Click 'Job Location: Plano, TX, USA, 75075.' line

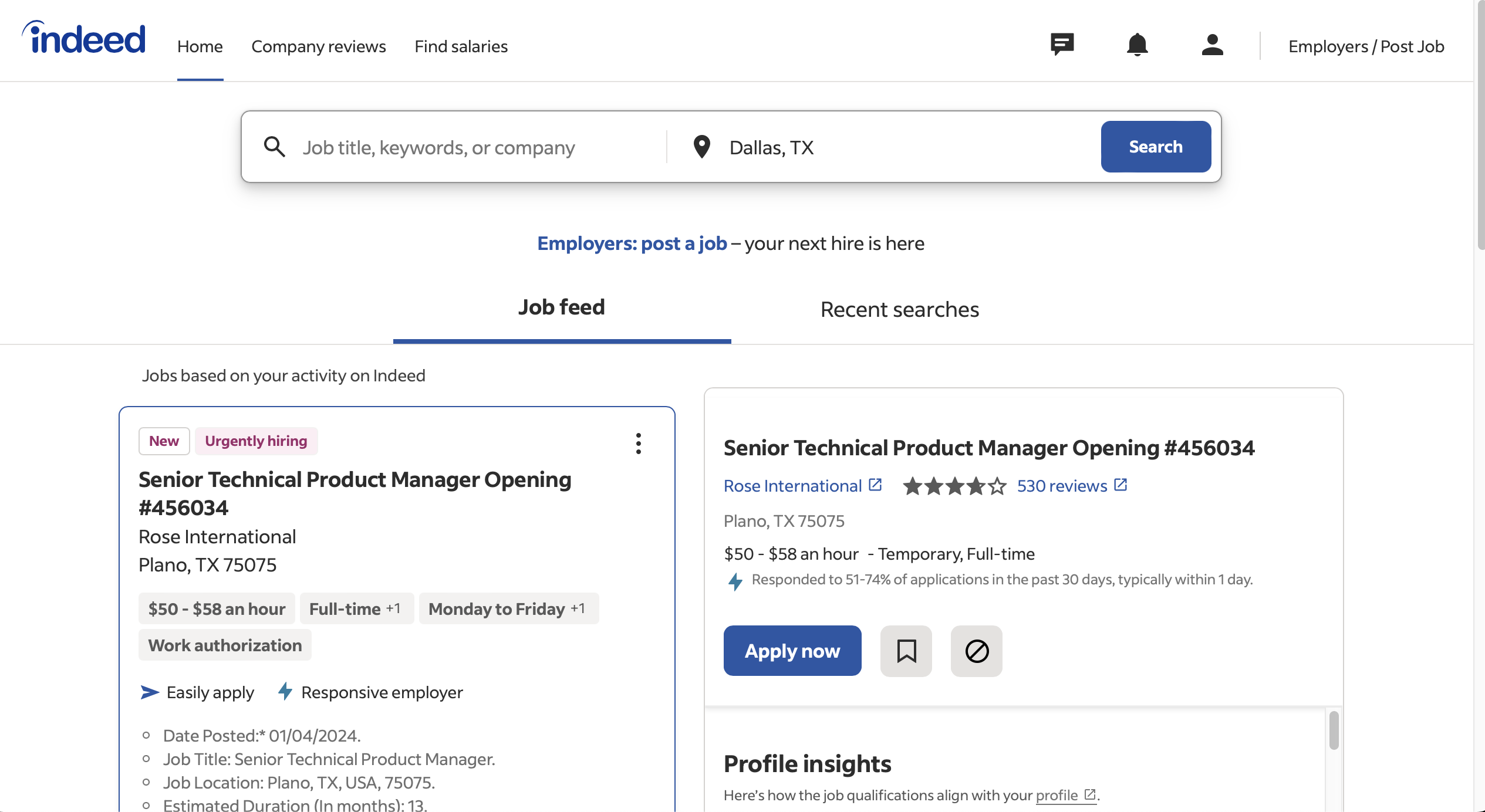tap(299, 783)
